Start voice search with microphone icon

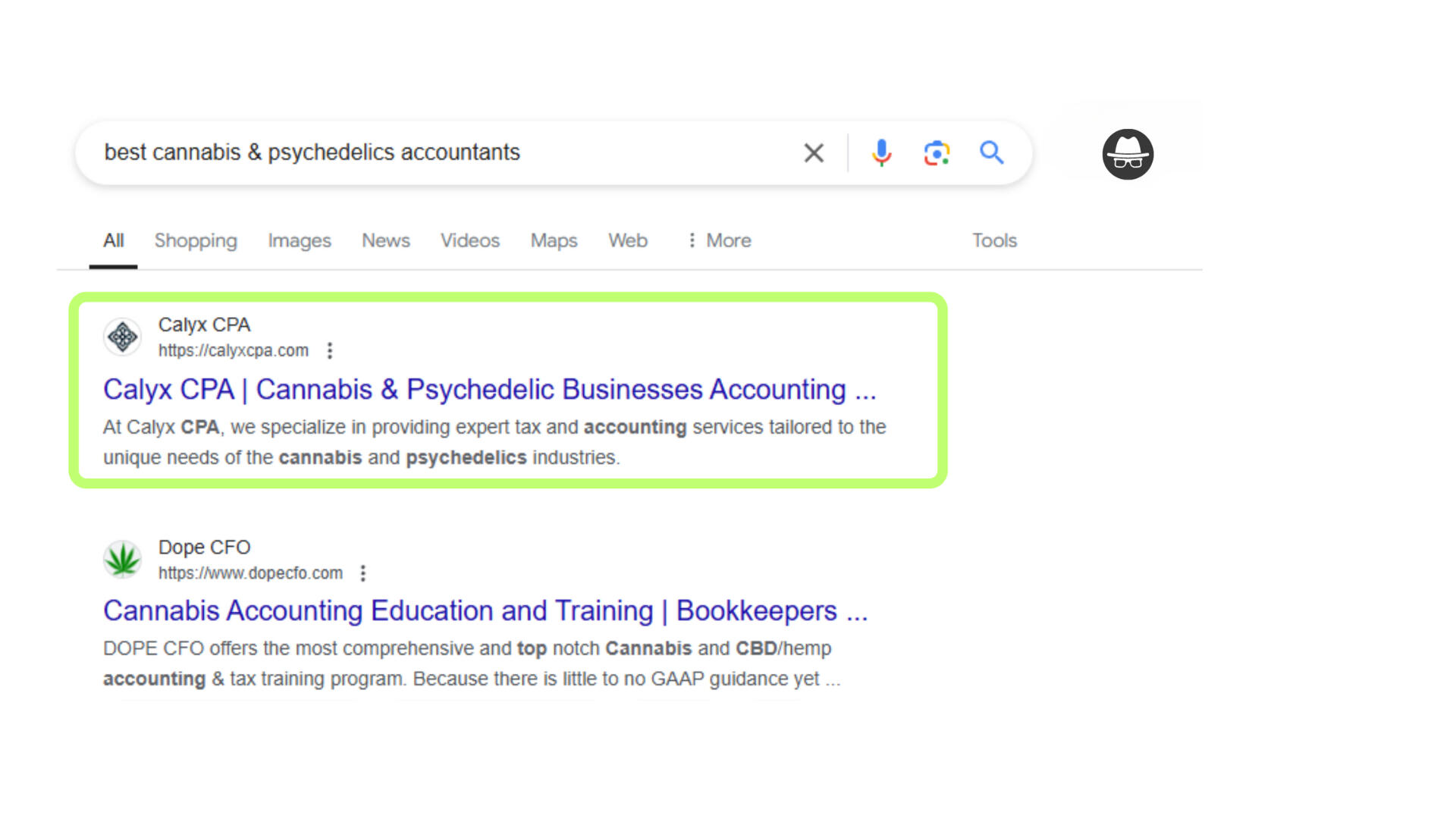[x=881, y=153]
